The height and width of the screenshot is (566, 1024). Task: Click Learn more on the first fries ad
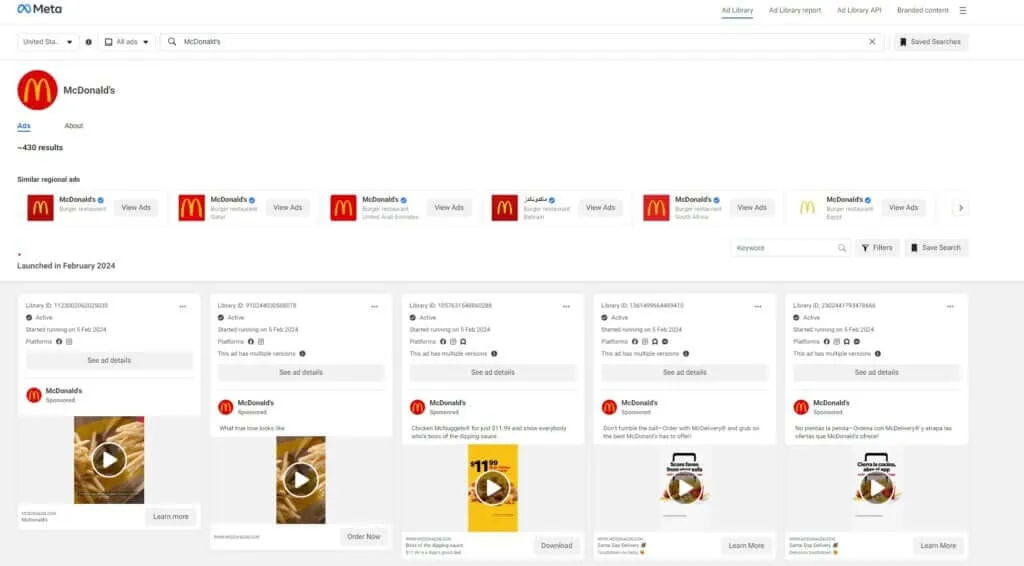point(170,516)
